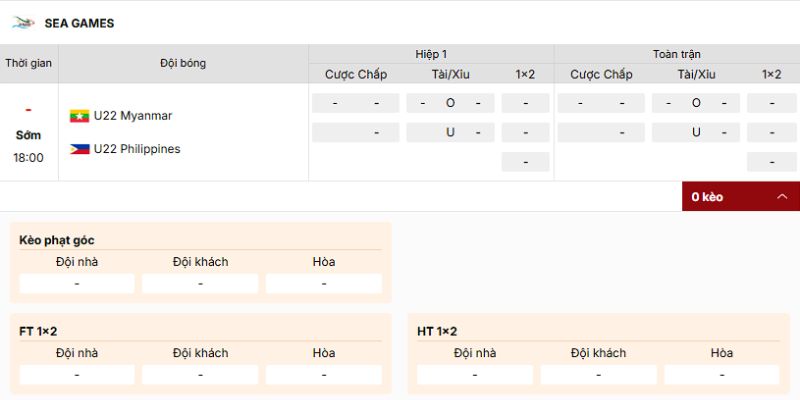Pick Hòa odds in HT 1×2
800x400 pixels.
pos(721,375)
